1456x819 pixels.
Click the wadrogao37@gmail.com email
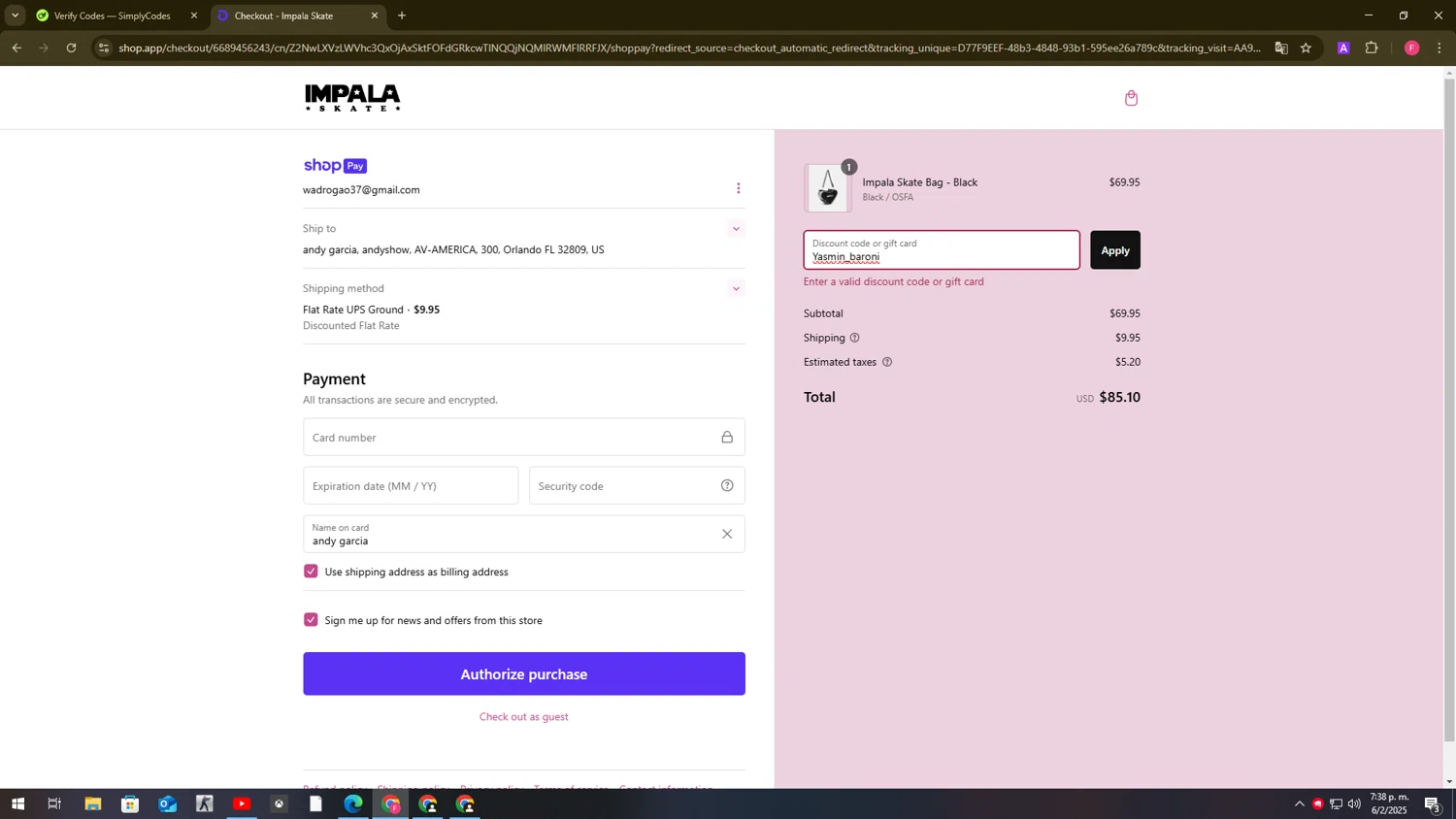[361, 190]
